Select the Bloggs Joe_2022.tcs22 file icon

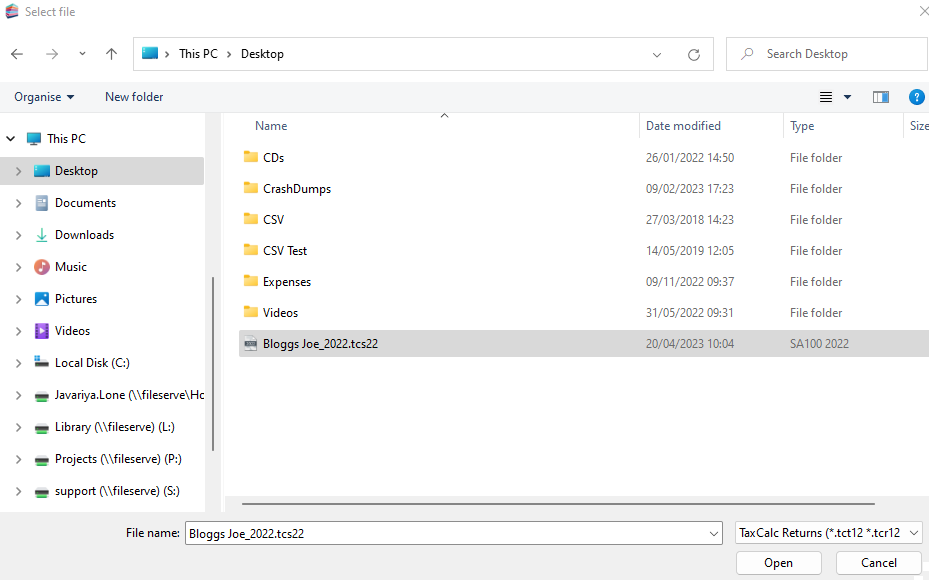point(250,344)
